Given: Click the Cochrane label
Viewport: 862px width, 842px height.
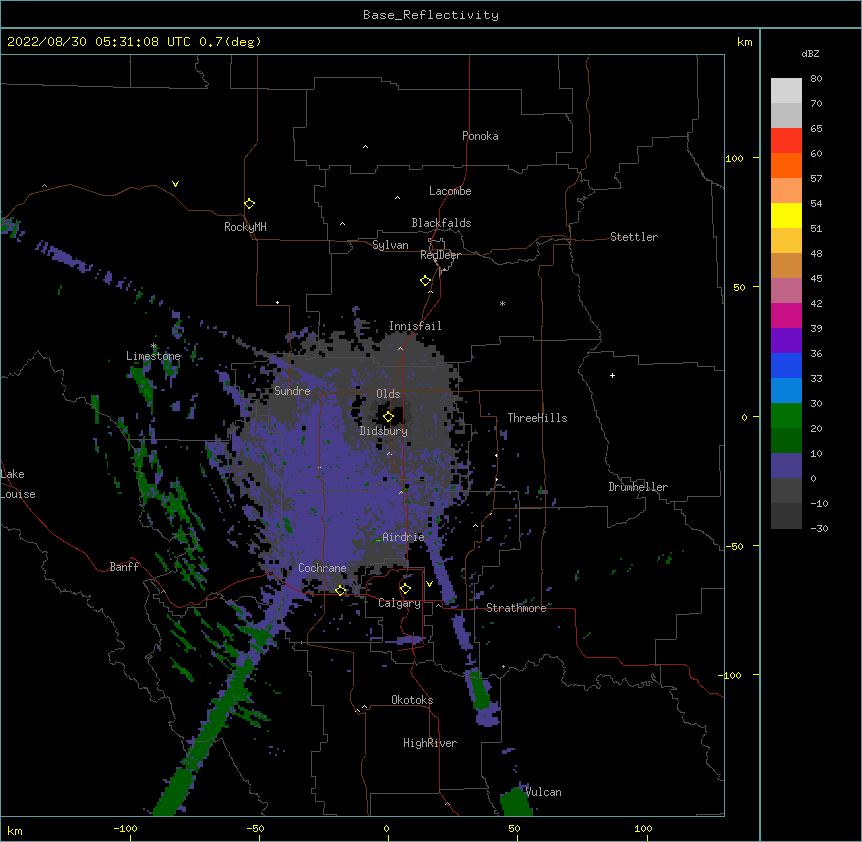Looking at the screenshot, I should click(322, 568).
